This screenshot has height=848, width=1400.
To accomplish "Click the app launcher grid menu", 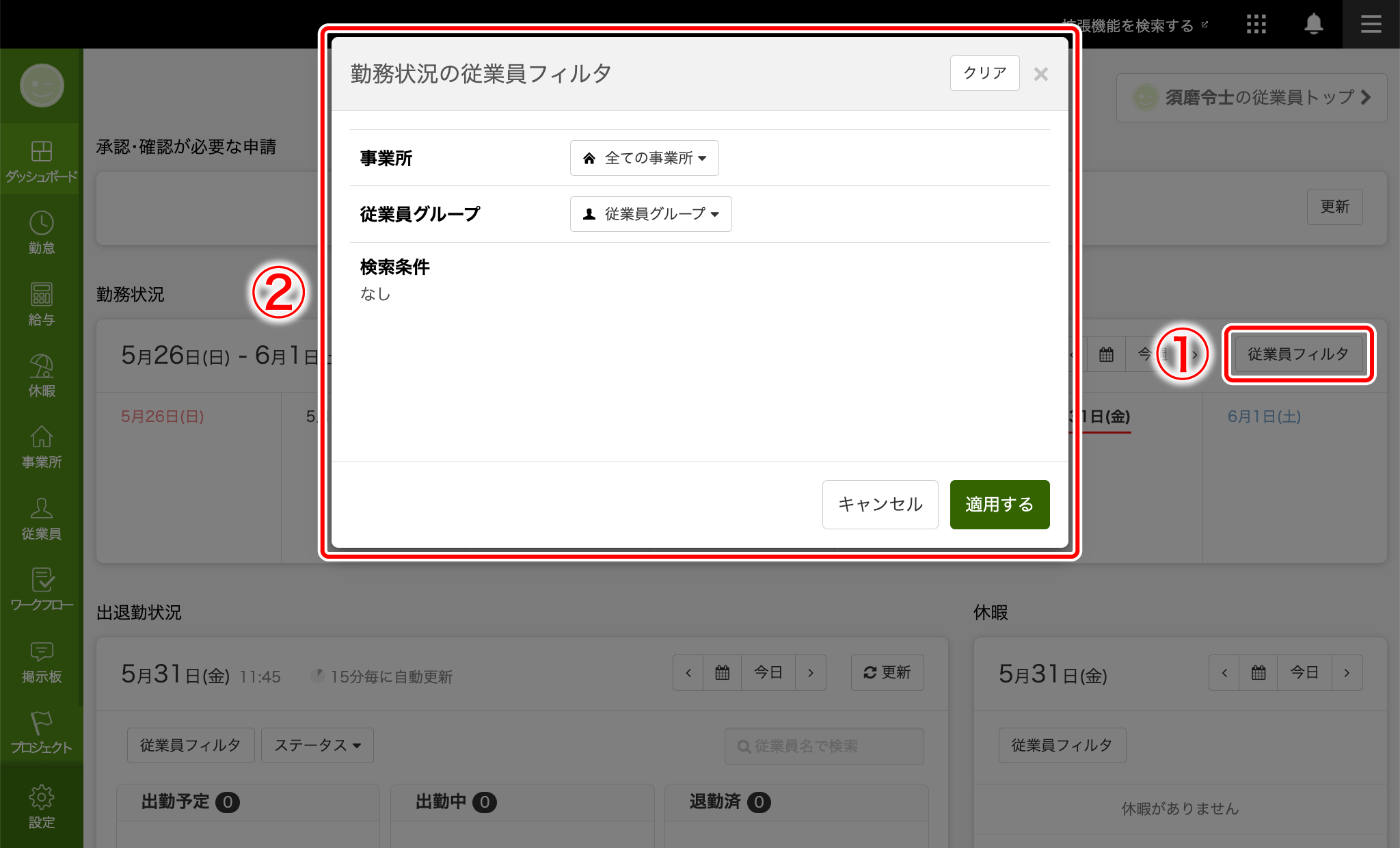I will tap(1256, 24).
